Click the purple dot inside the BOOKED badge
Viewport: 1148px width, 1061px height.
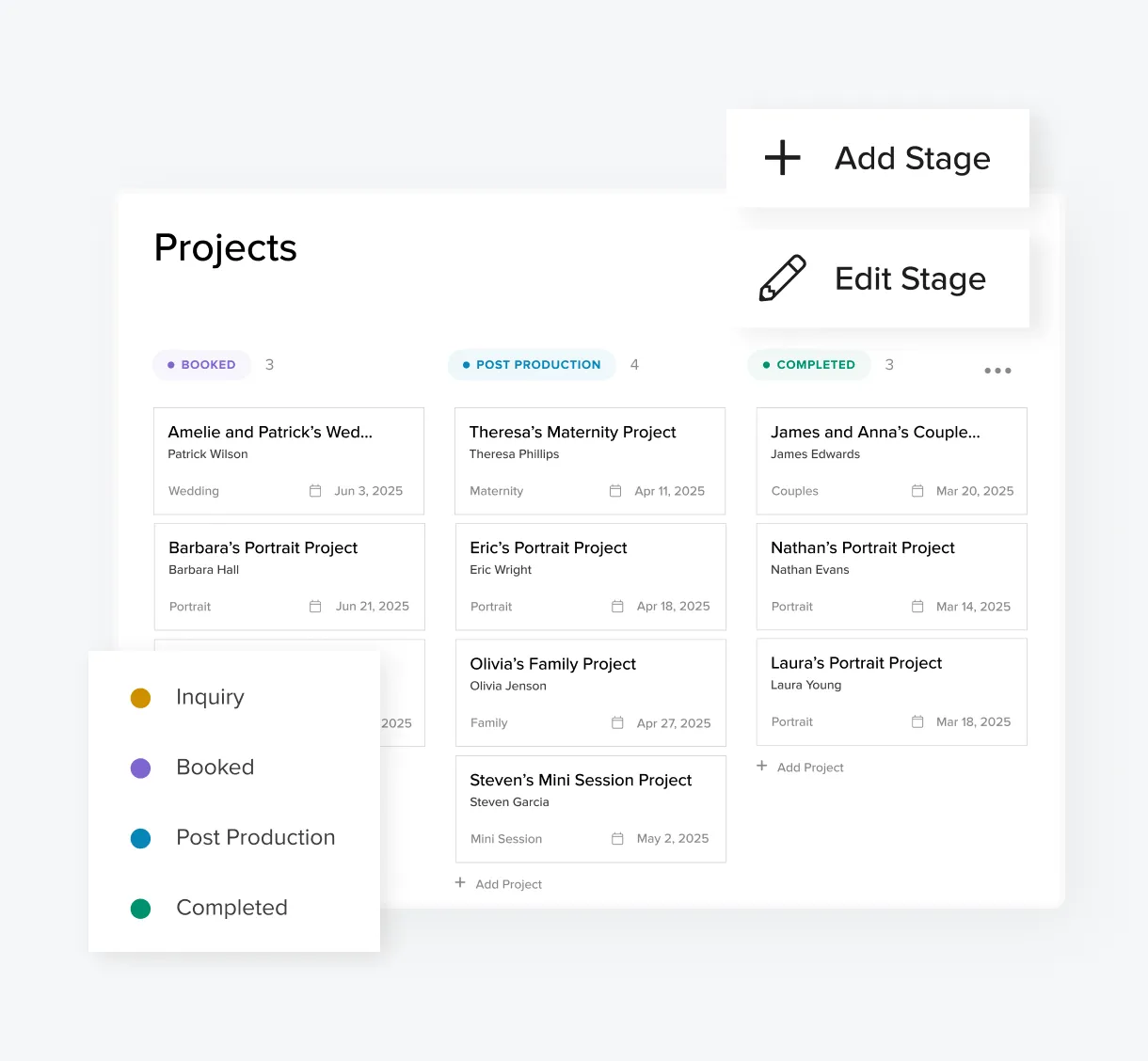(171, 364)
